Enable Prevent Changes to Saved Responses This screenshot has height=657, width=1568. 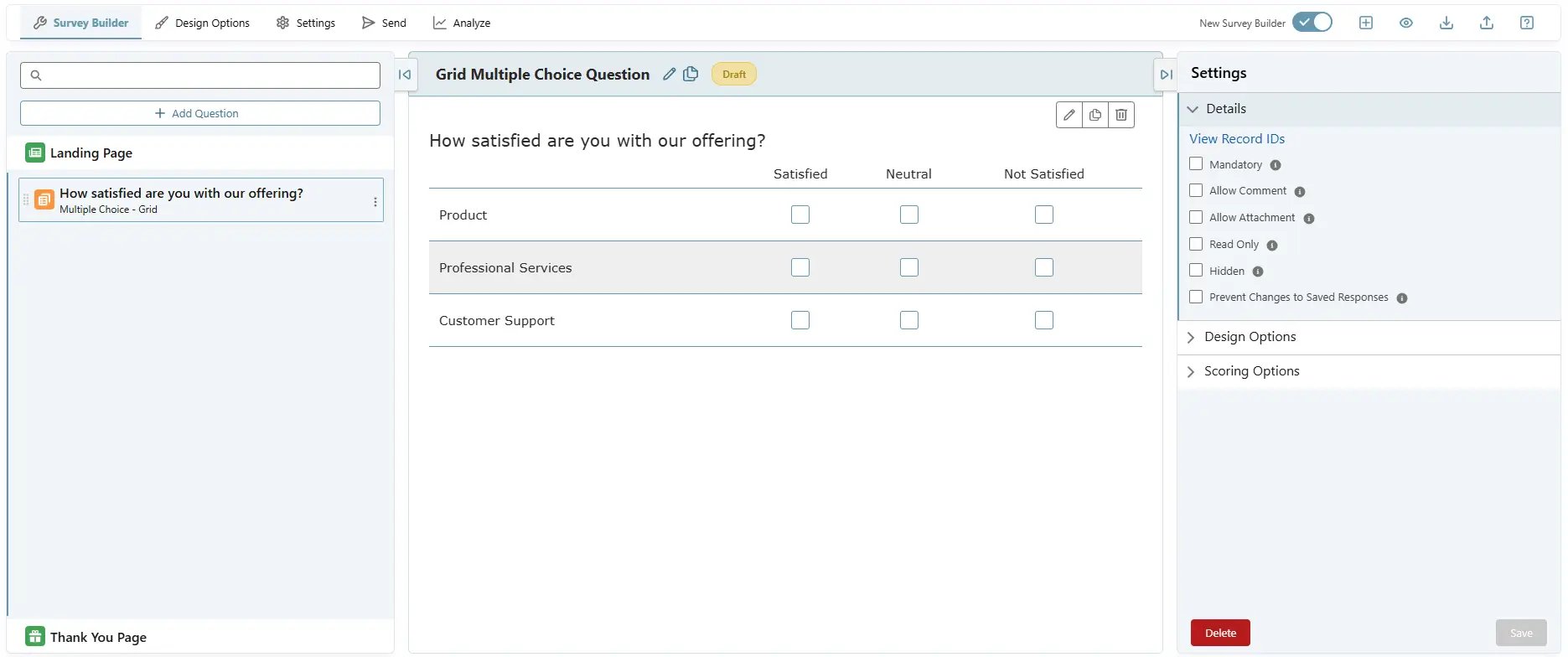click(x=1196, y=297)
